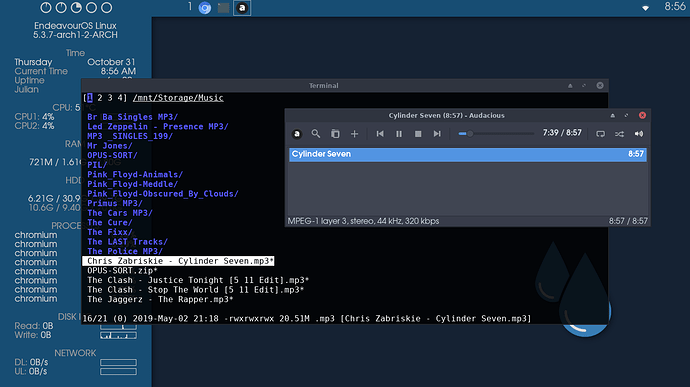690x387 pixels.
Task: Select the OPUS-SORT.zip file
Action: tap(122, 271)
